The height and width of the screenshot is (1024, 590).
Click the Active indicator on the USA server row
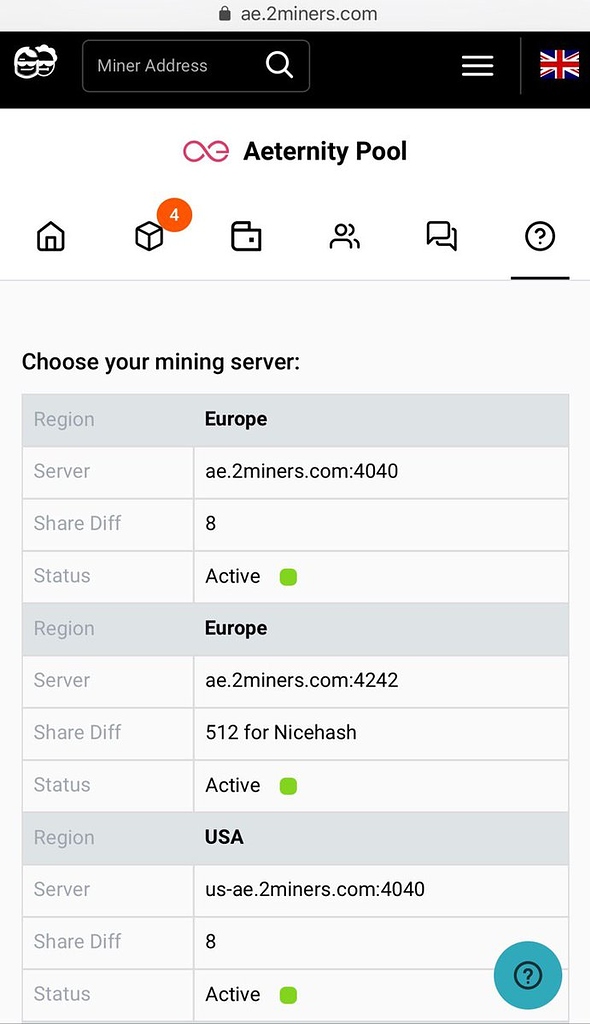pos(290,994)
